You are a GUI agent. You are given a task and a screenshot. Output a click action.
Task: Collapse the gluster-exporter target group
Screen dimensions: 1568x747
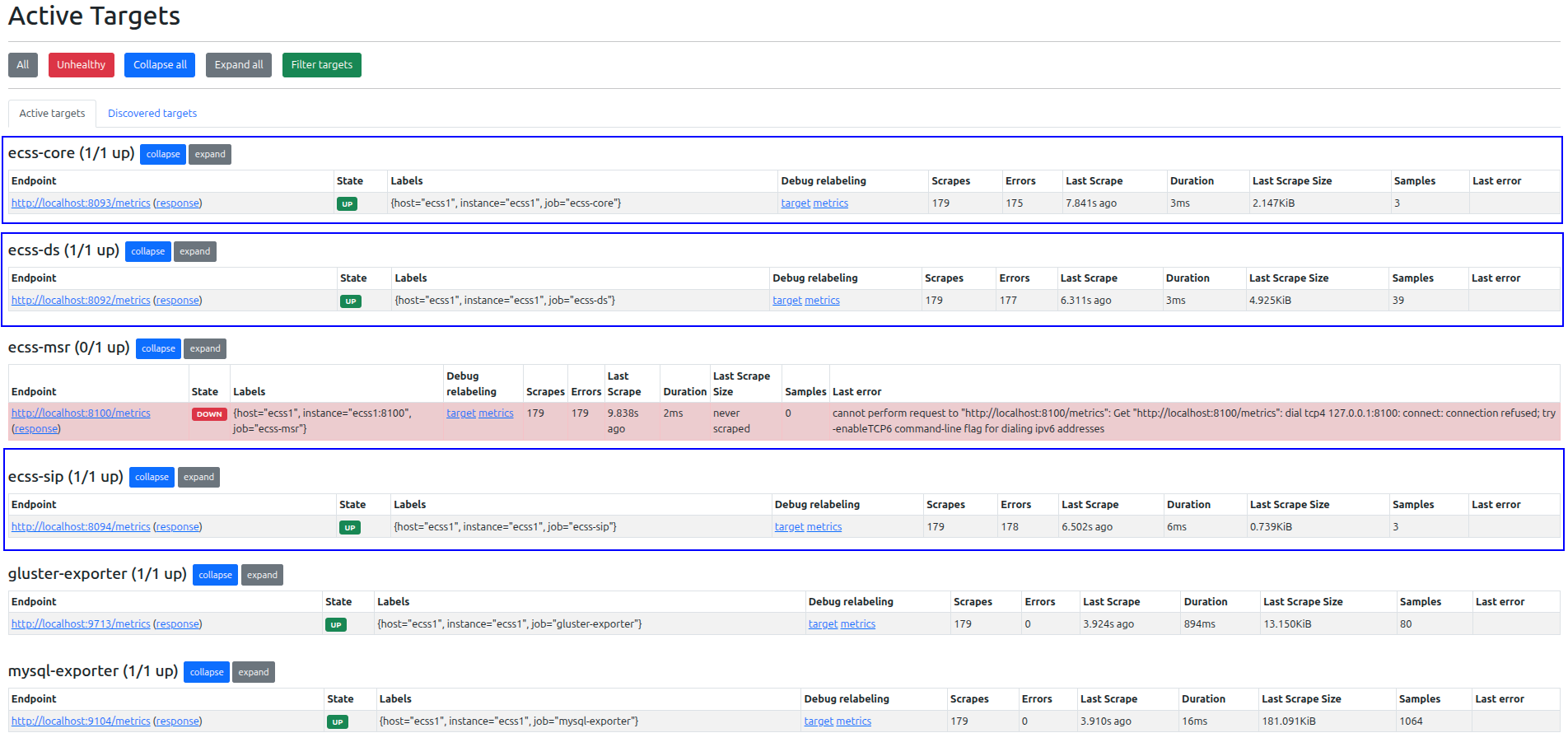pyautogui.click(x=215, y=576)
